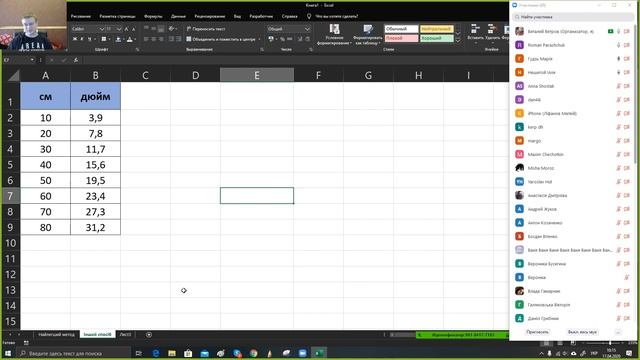
Task: Switch to the first sheet tab
Action: (57, 335)
